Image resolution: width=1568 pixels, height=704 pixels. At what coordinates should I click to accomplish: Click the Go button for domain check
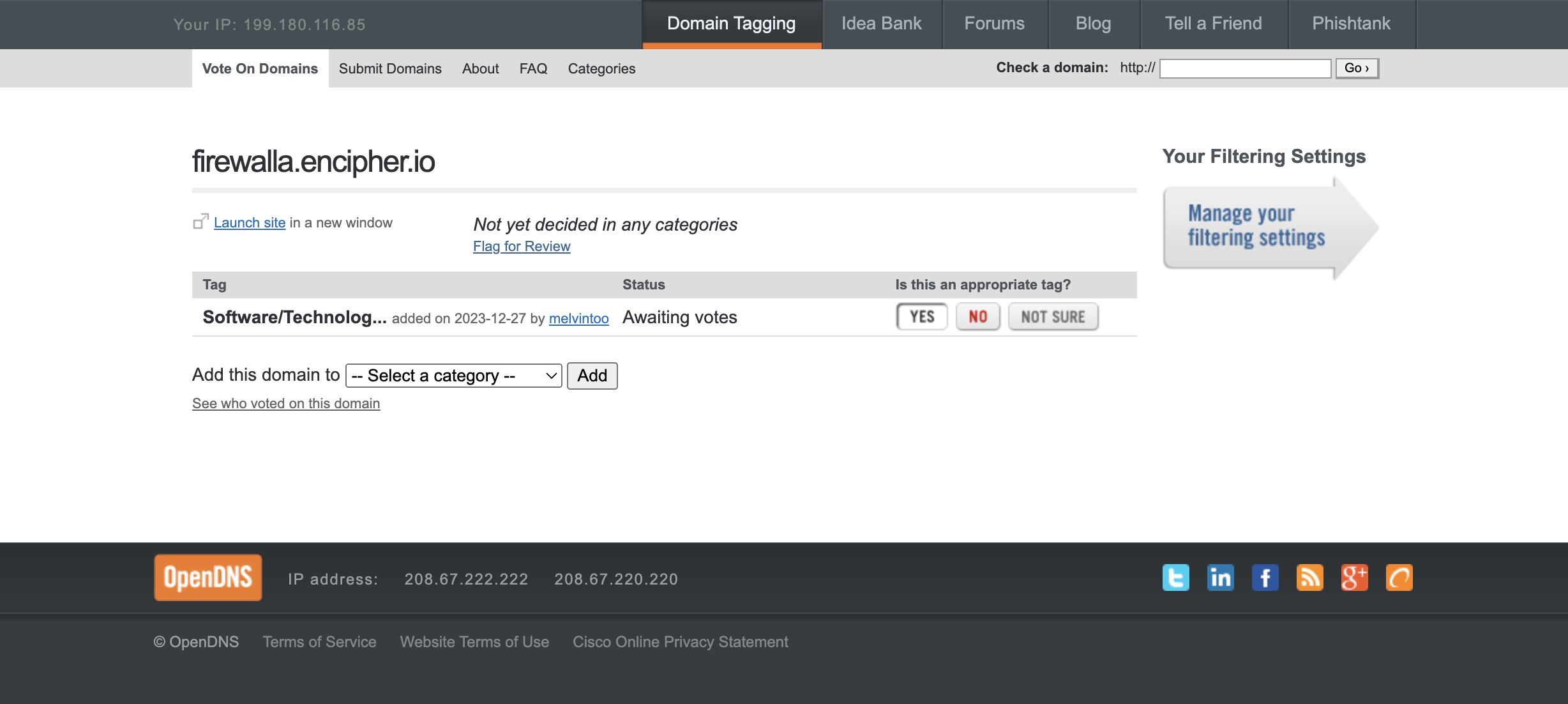(1357, 68)
